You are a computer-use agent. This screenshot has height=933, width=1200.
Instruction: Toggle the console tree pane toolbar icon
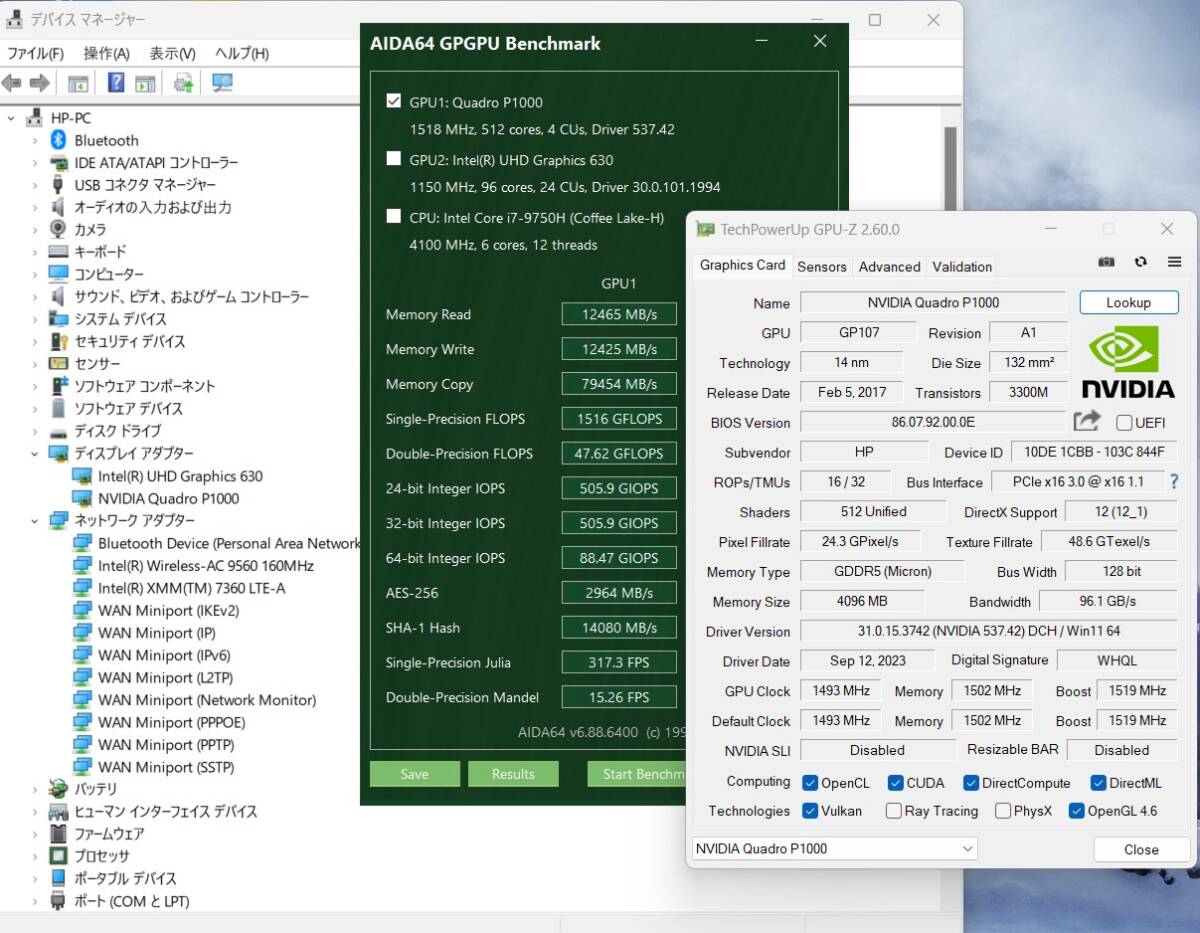pyautogui.click(x=78, y=83)
